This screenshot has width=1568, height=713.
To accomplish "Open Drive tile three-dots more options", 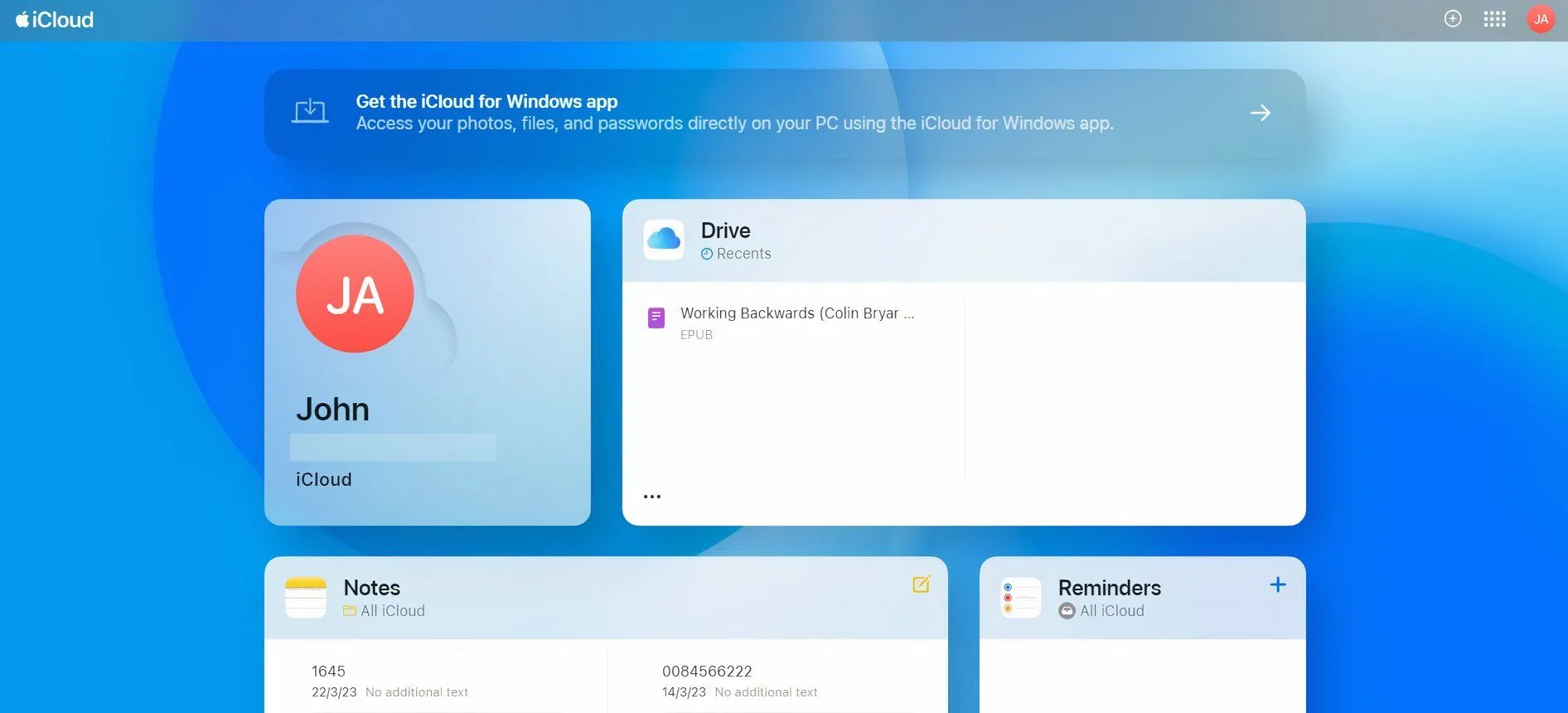I will [652, 497].
